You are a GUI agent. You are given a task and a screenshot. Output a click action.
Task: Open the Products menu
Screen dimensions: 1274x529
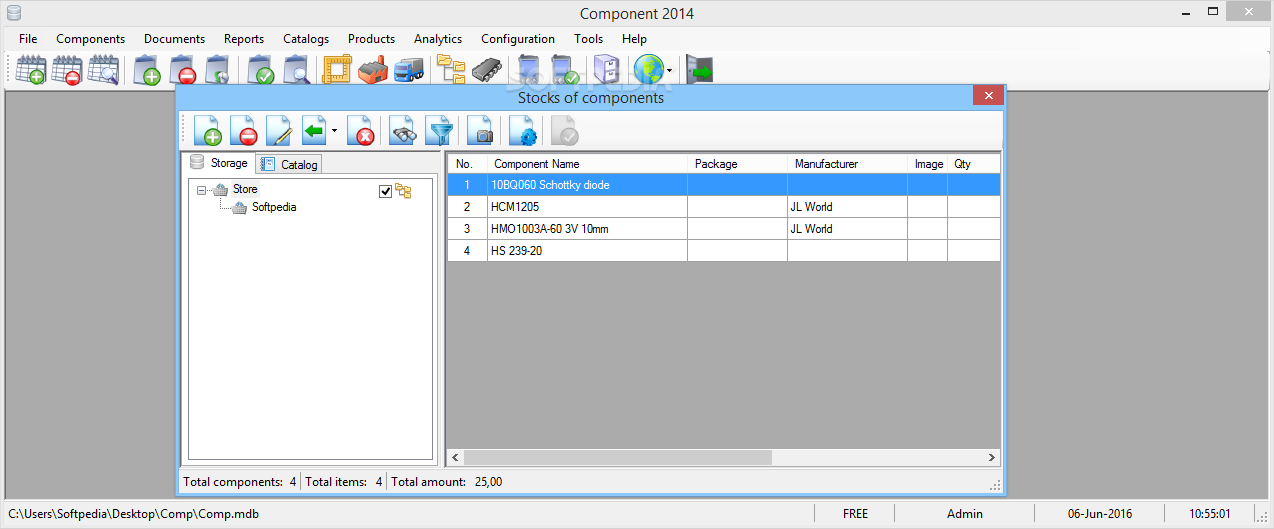(x=371, y=39)
